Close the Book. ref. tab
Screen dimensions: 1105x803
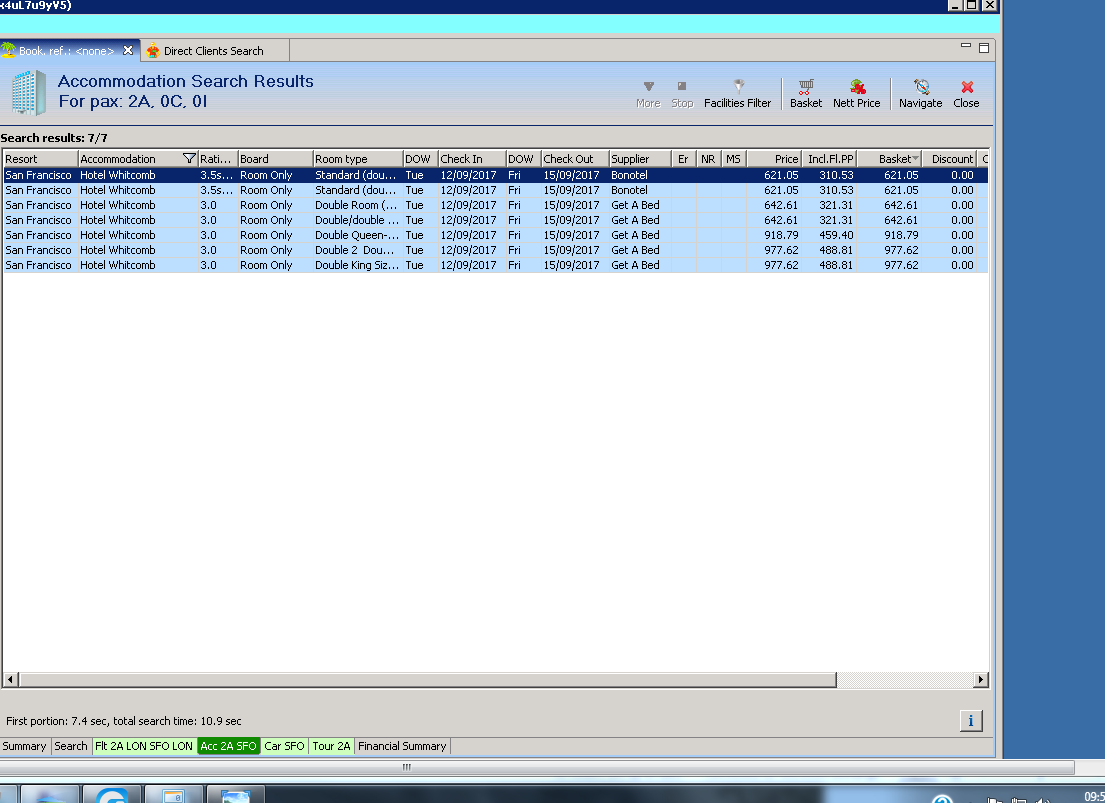click(128, 50)
